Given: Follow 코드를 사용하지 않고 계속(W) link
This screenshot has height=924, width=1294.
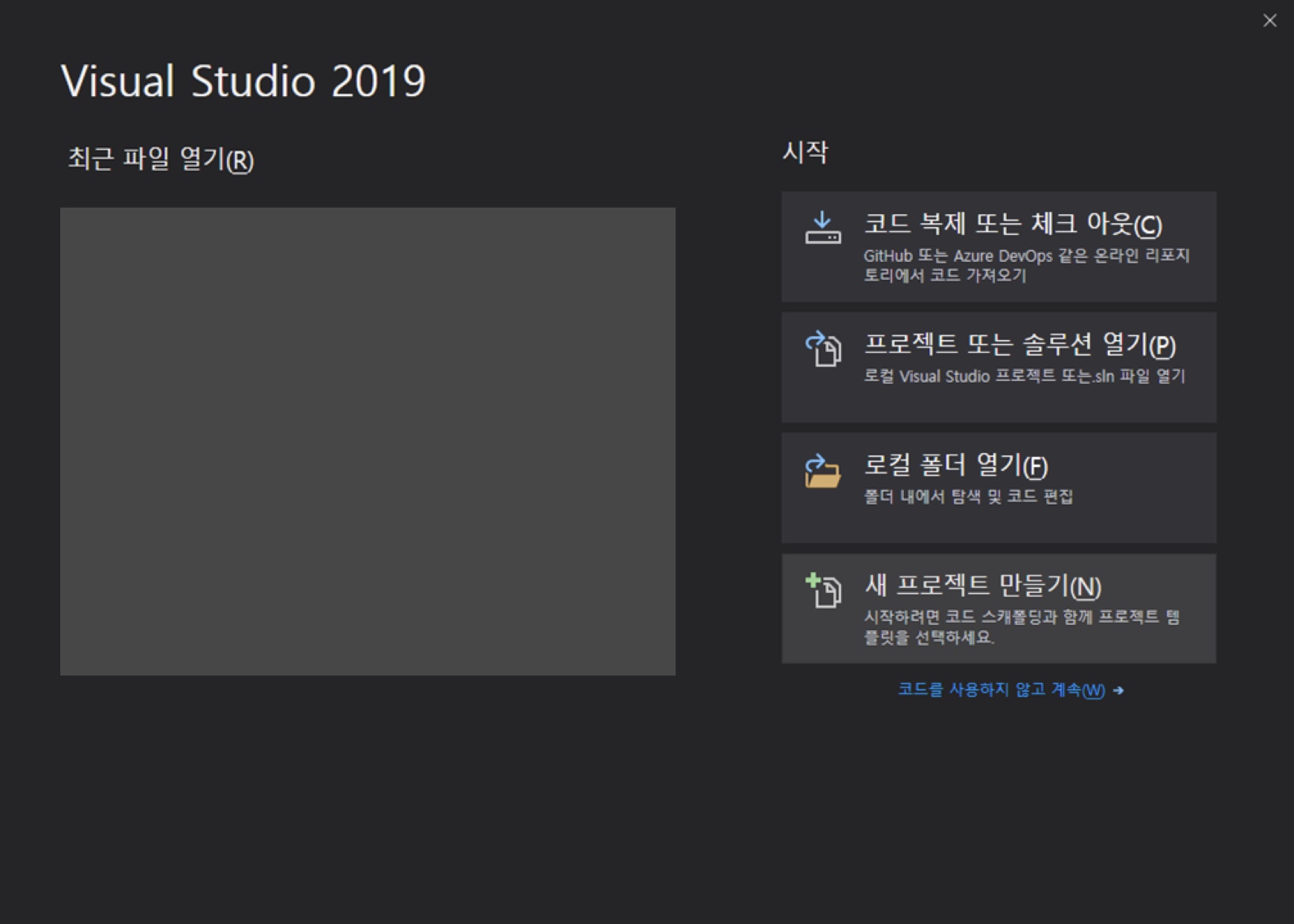Looking at the screenshot, I should [1002, 690].
